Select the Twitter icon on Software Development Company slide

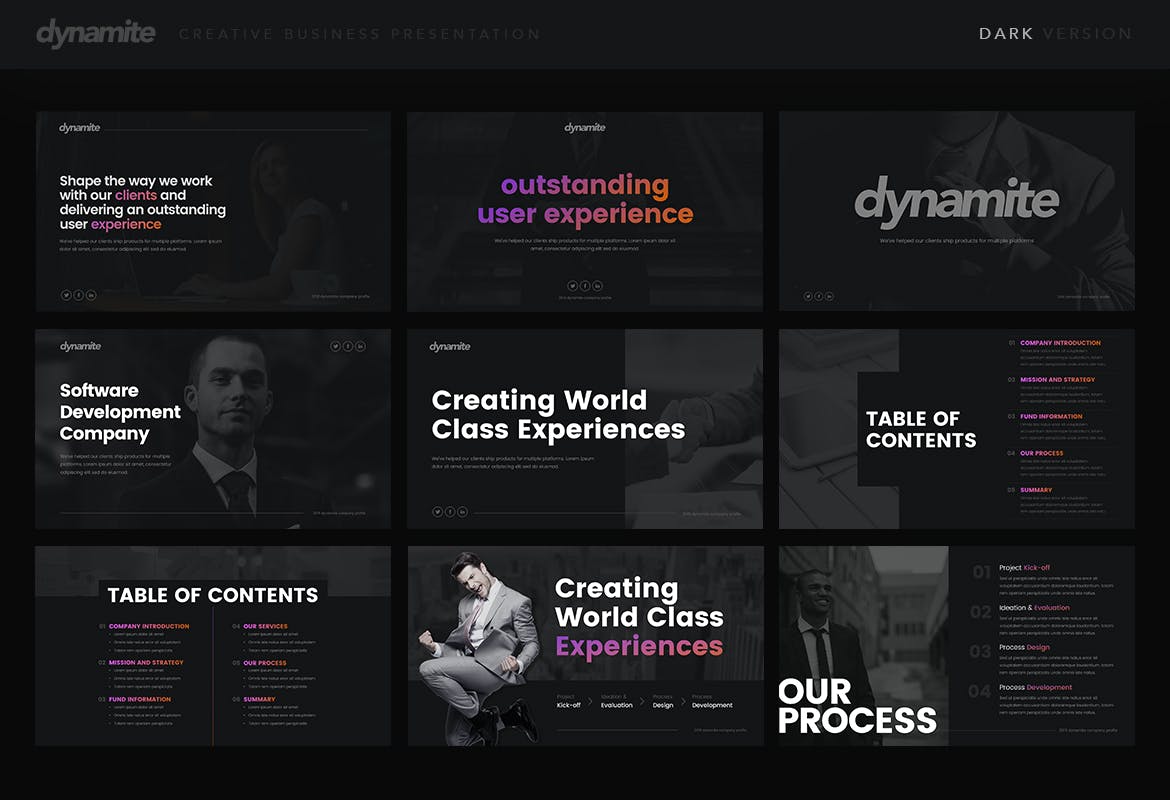(x=335, y=346)
